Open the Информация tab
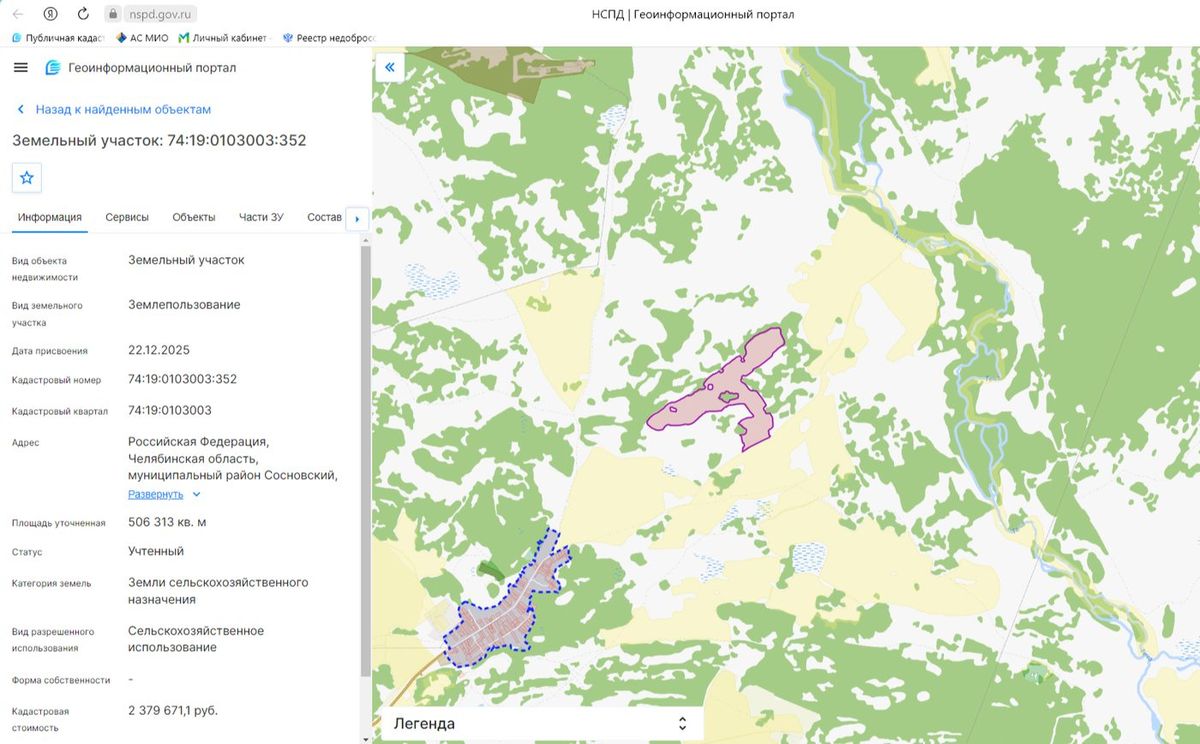Image resolution: width=1200 pixels, height=744 pixels. click(x=49, y=217)
